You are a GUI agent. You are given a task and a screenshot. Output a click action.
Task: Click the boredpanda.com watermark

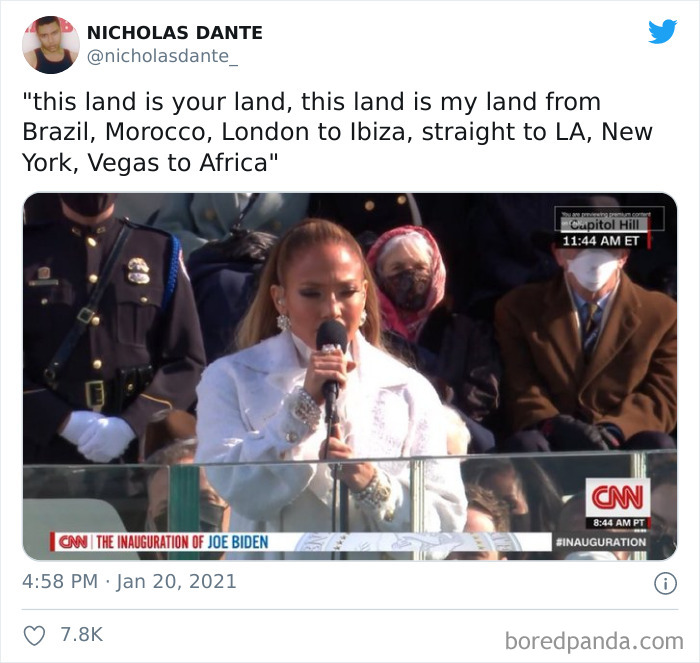[594, 641]
